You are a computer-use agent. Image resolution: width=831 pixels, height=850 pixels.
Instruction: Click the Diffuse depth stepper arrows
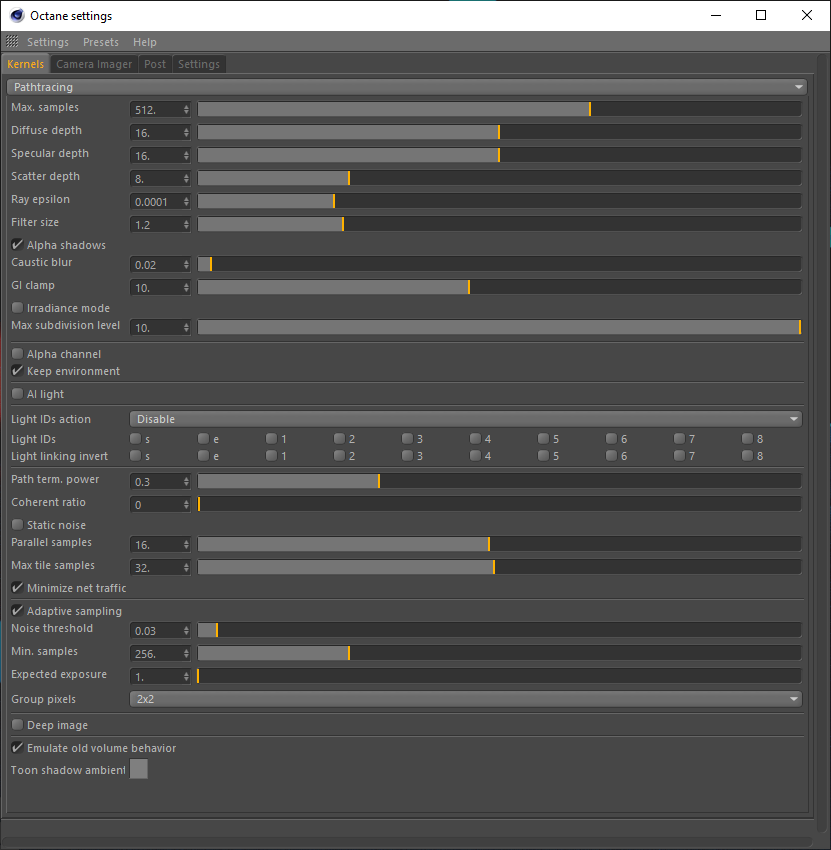point(186,132)
